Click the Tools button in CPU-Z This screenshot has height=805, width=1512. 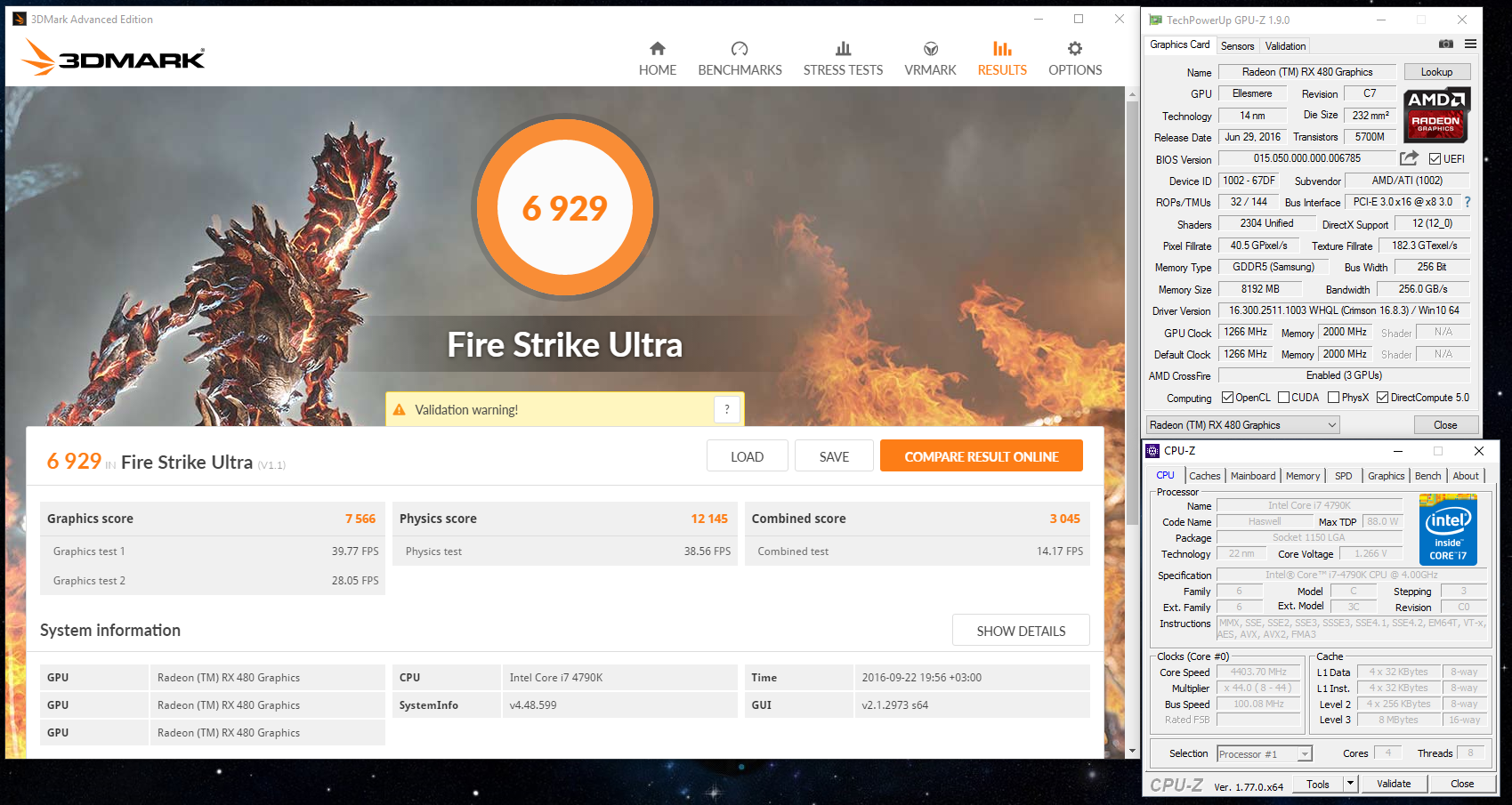coord(1318,784)
